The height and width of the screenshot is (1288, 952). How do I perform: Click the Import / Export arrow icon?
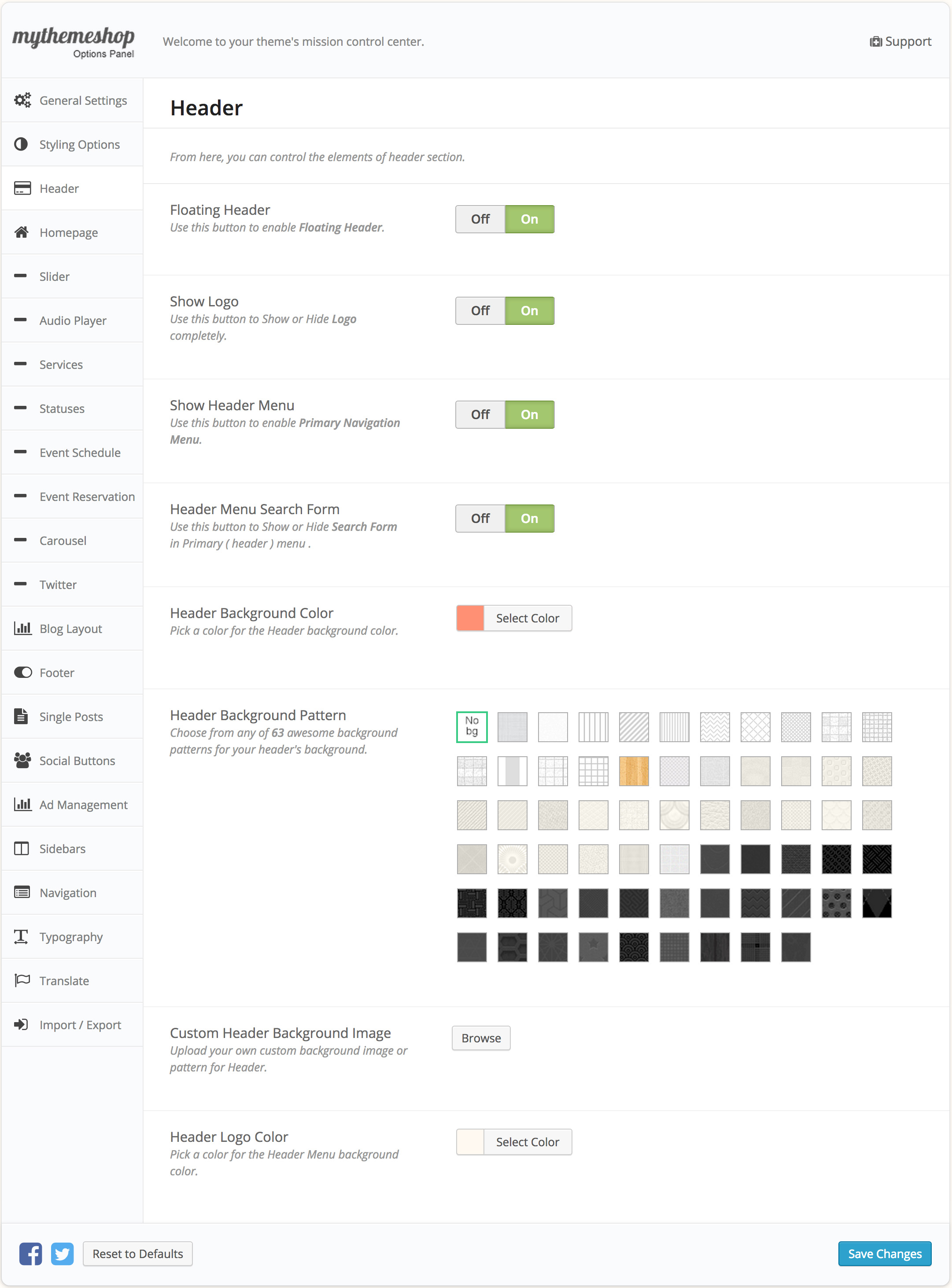pyautogui.click(x=21, y=1024)
